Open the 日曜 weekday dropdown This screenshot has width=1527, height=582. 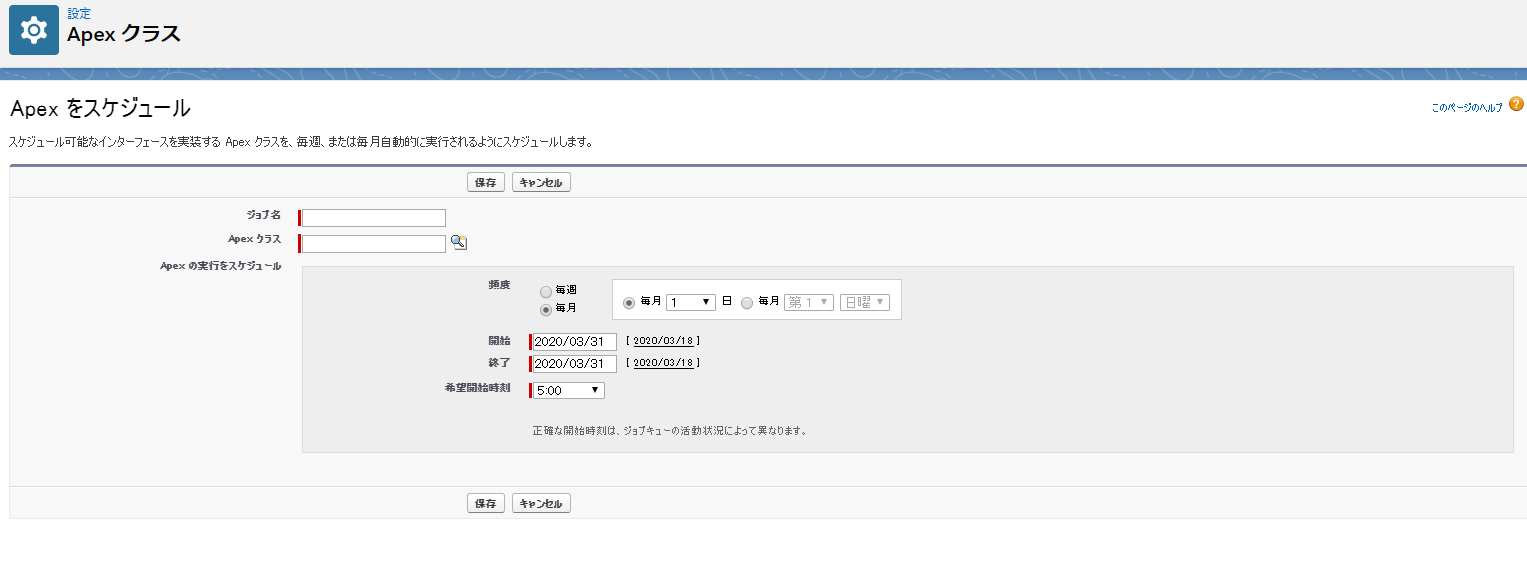point(865,302)
